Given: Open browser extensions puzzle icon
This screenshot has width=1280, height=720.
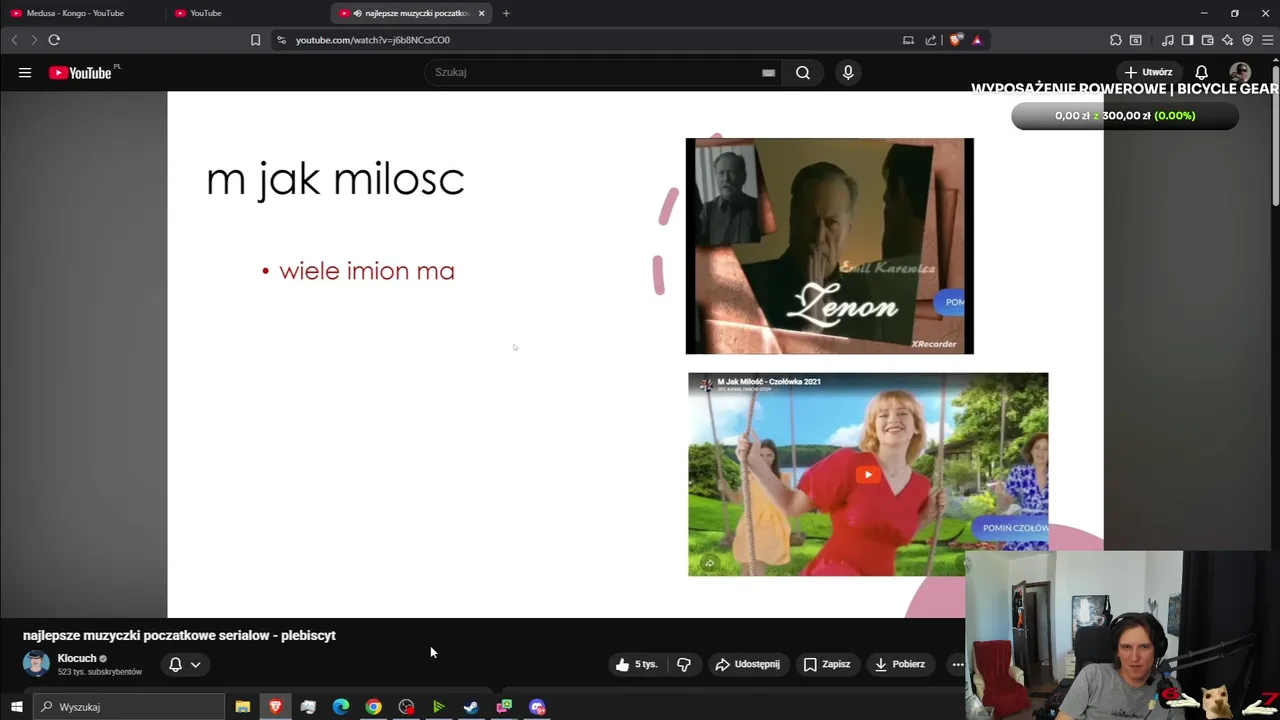Looking at the screenshot, I should [x=1116, y=40].
